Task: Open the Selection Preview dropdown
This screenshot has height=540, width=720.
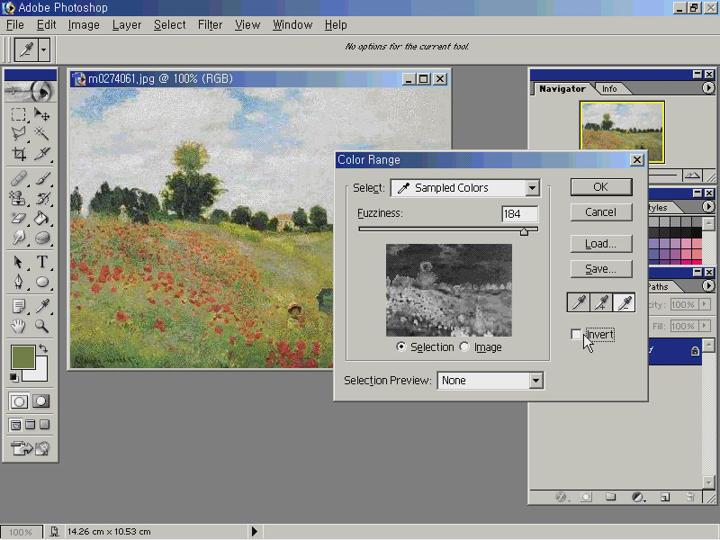Action: tap(535, 380)
